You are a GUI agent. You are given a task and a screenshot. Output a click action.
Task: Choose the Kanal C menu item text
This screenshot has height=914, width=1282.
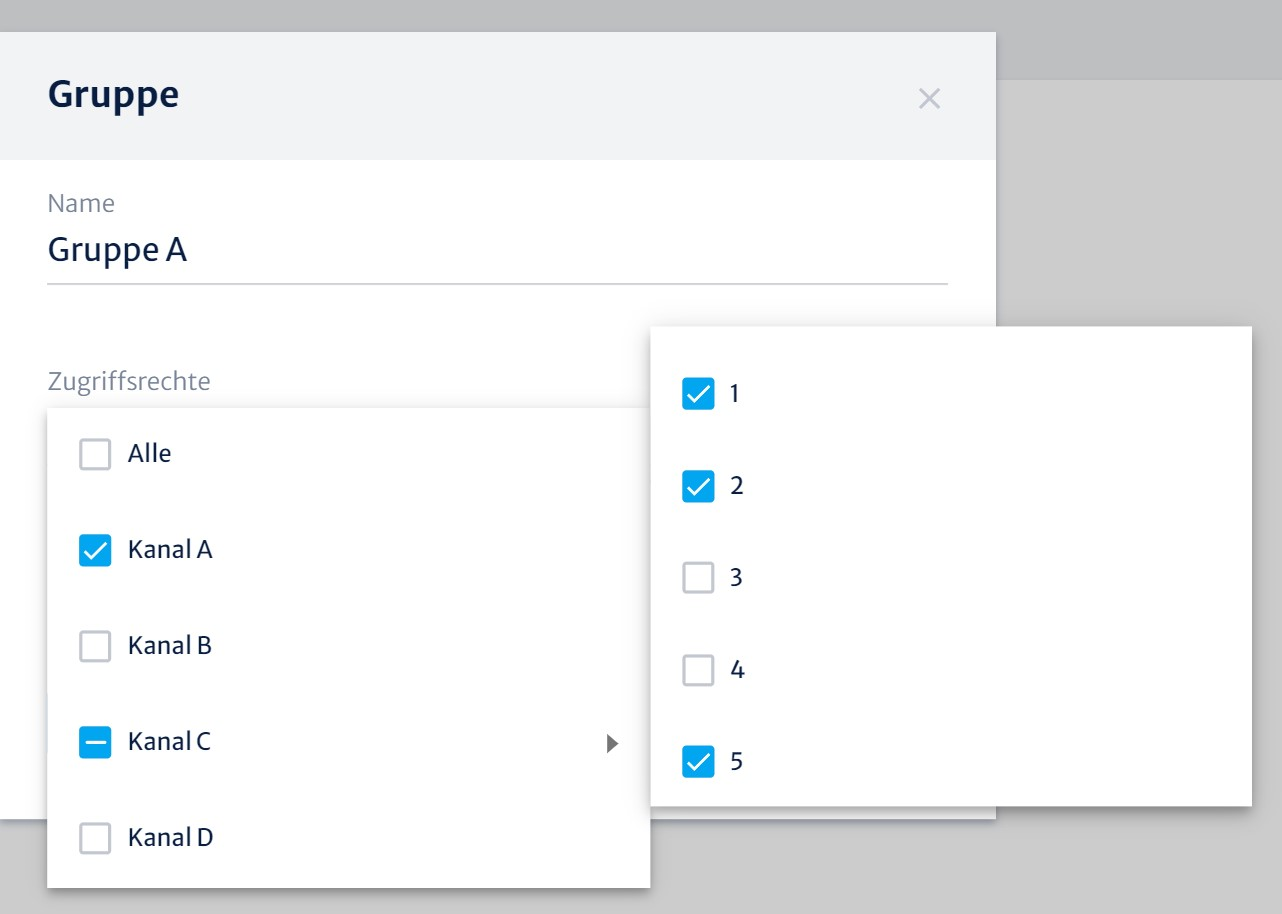click(169, 742)
